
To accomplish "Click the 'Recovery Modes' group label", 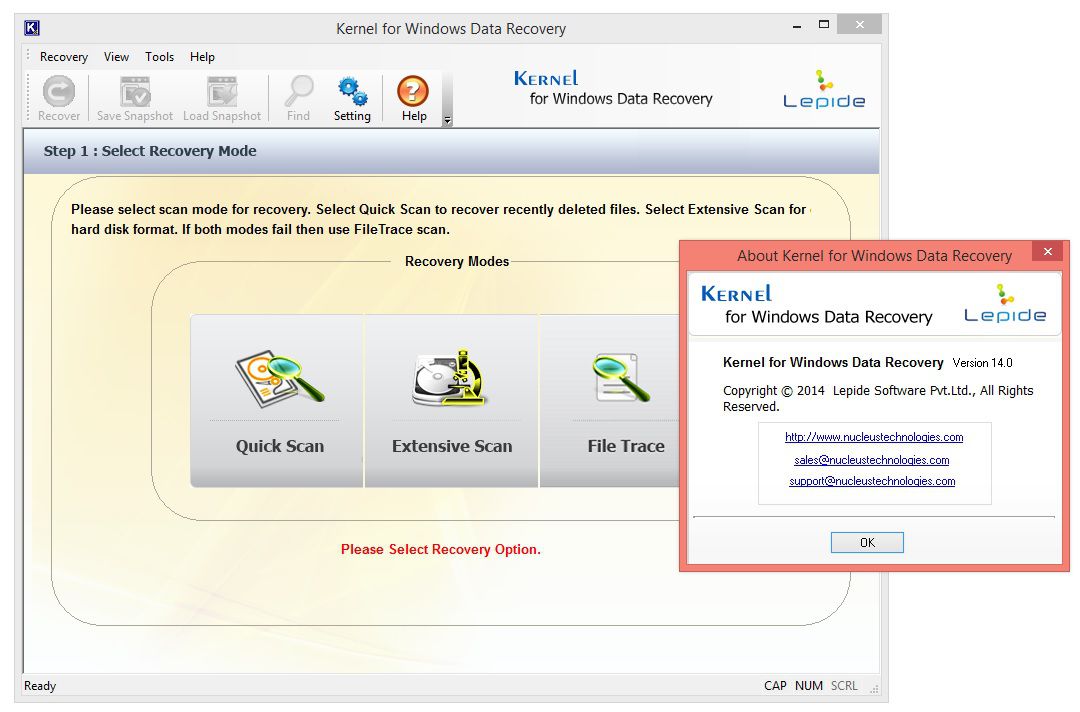I will pyautogui.click(x=457, y=262).
